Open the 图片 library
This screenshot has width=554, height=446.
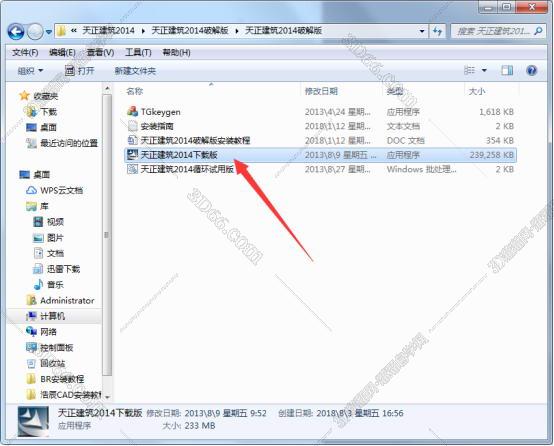(x=49, y=238)
